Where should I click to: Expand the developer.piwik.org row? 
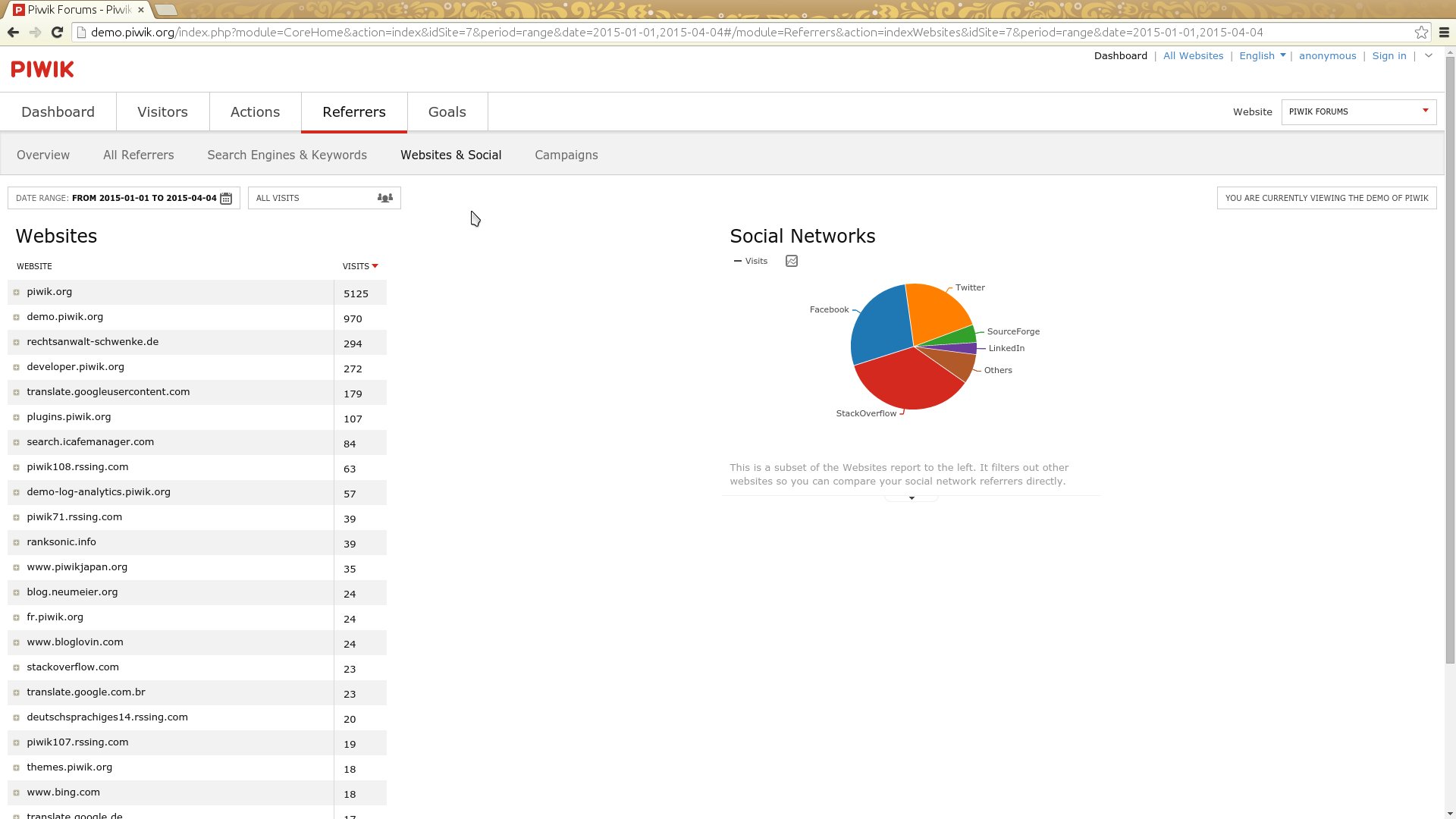16,367
